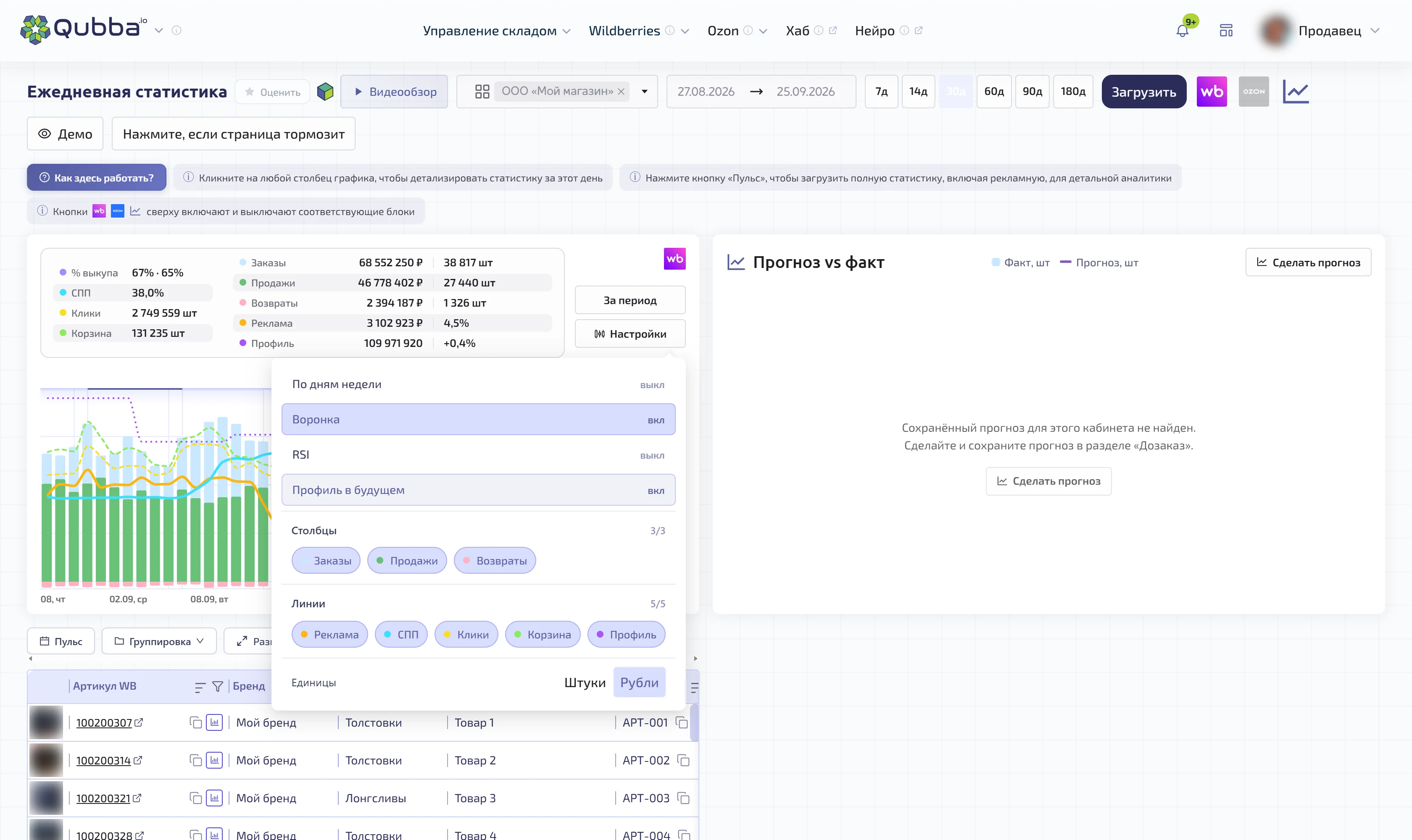Open the store selector dropdown arrow
The image size is (1412, 840).
(x=645, y=91)
